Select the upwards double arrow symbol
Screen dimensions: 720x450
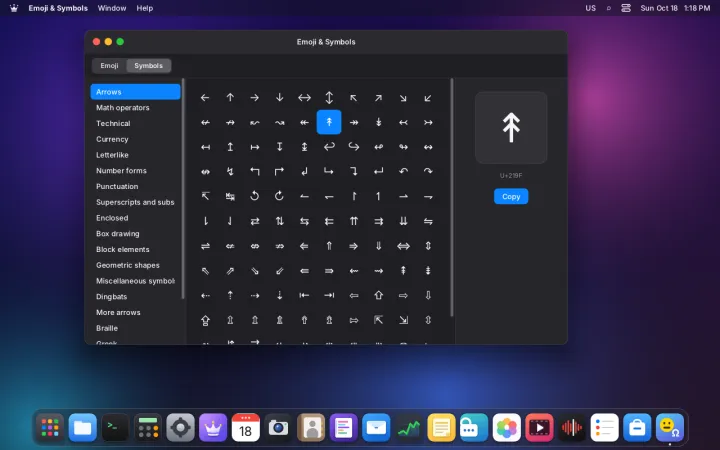pos(329,246)
